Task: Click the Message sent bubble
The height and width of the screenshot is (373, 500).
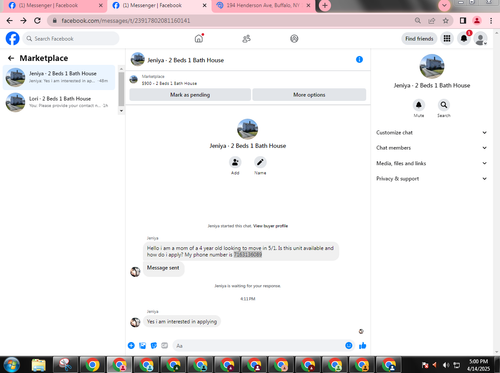Action: coord(163,268)
